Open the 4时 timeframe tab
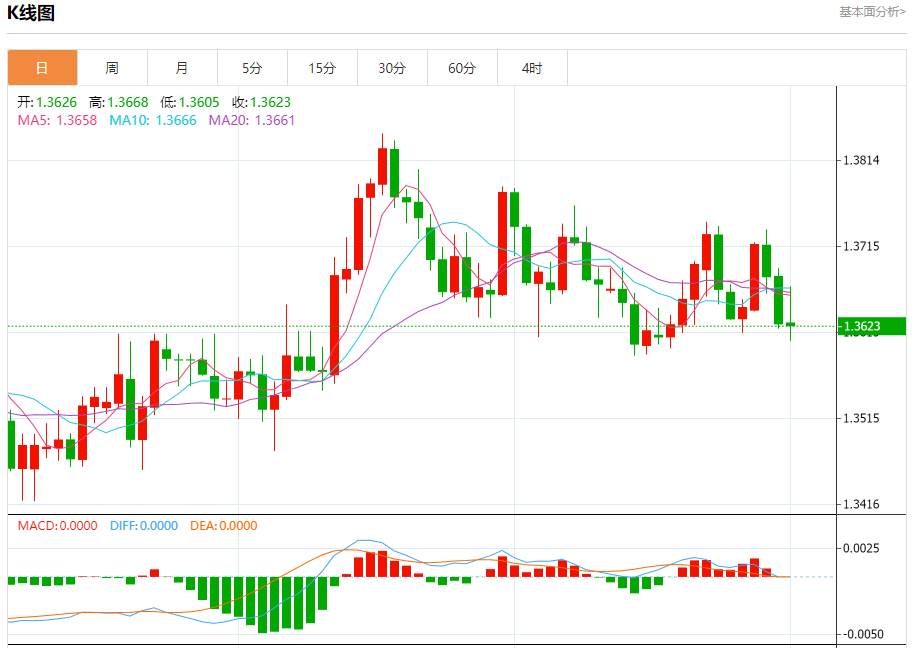Viewport: 917px width, 648px height. click(532, 68)
